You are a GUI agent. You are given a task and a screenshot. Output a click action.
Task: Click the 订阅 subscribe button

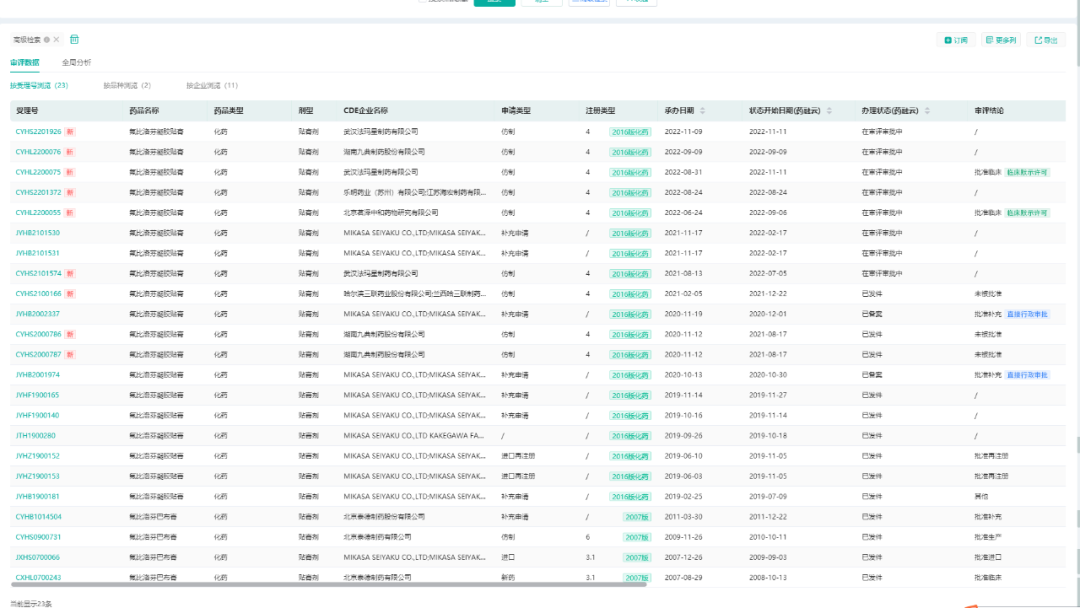pos(956,40)
